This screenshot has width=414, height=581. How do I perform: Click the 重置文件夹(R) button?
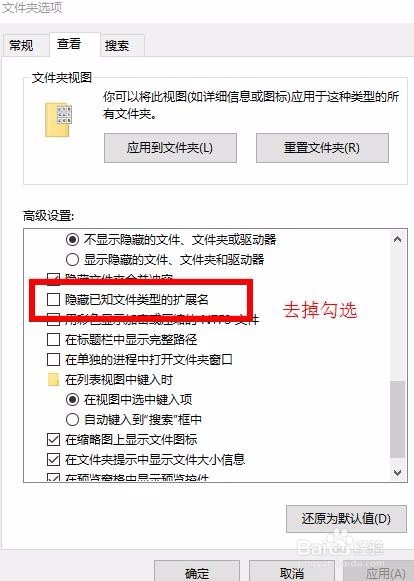[322, 148]
